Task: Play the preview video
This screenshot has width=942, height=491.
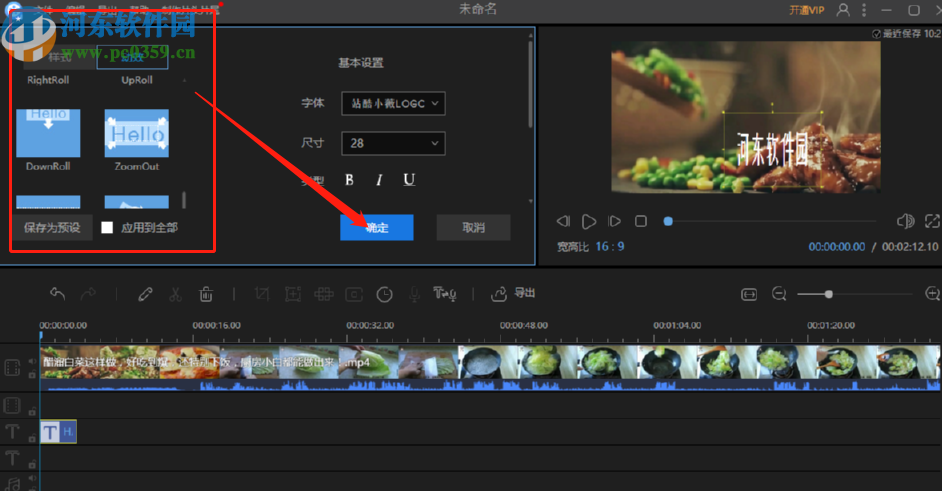Action: pyautogui.click(x=589, y=222)
